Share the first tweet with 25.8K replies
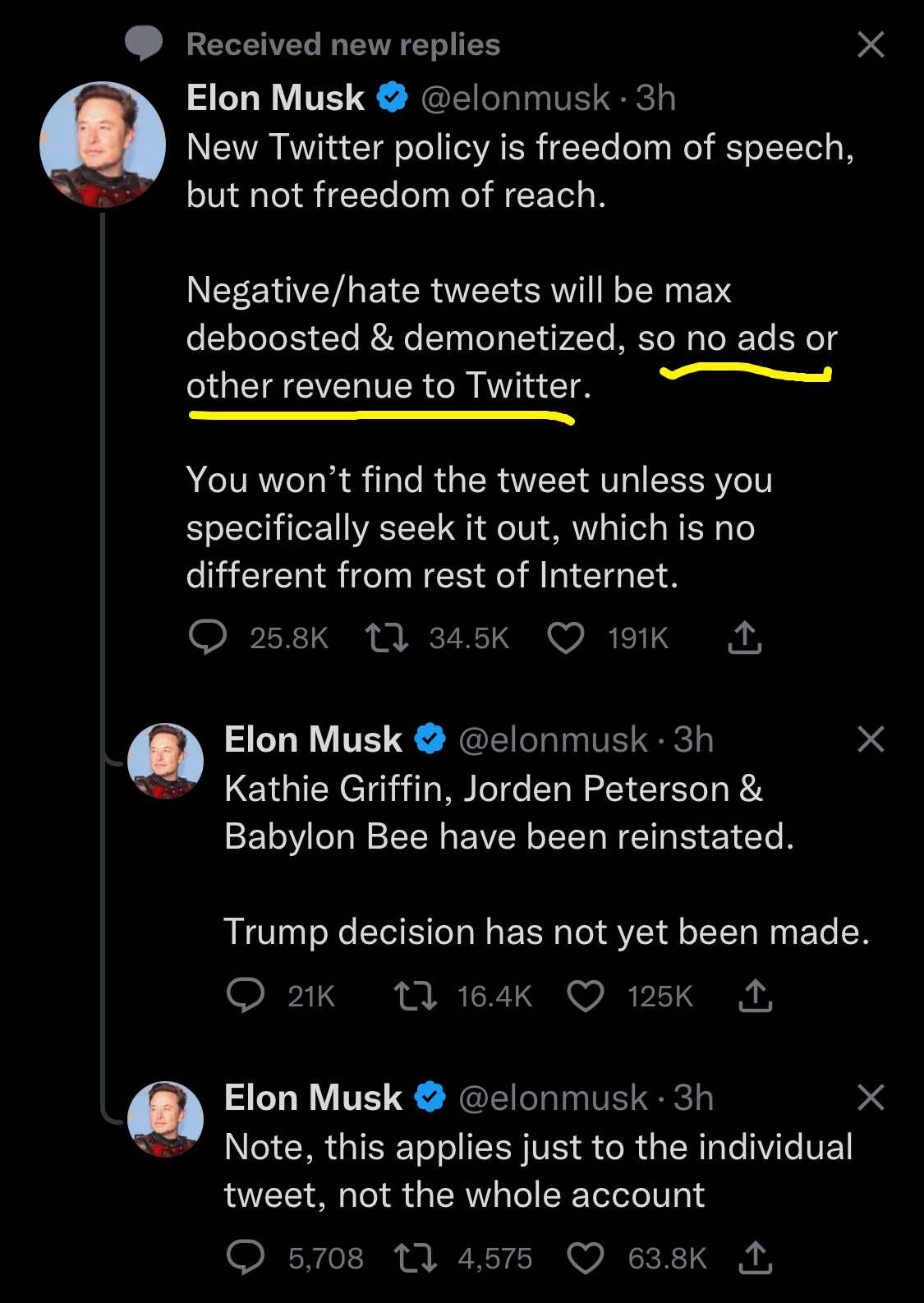 [744, 638]
